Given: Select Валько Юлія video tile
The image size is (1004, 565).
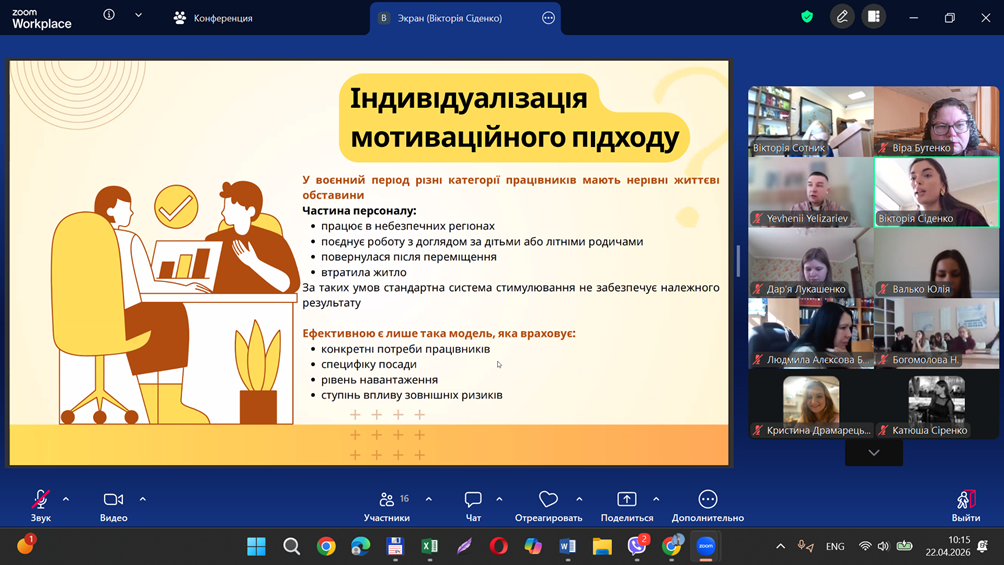Looking at the screenshot, I should (x=936, y=263).
